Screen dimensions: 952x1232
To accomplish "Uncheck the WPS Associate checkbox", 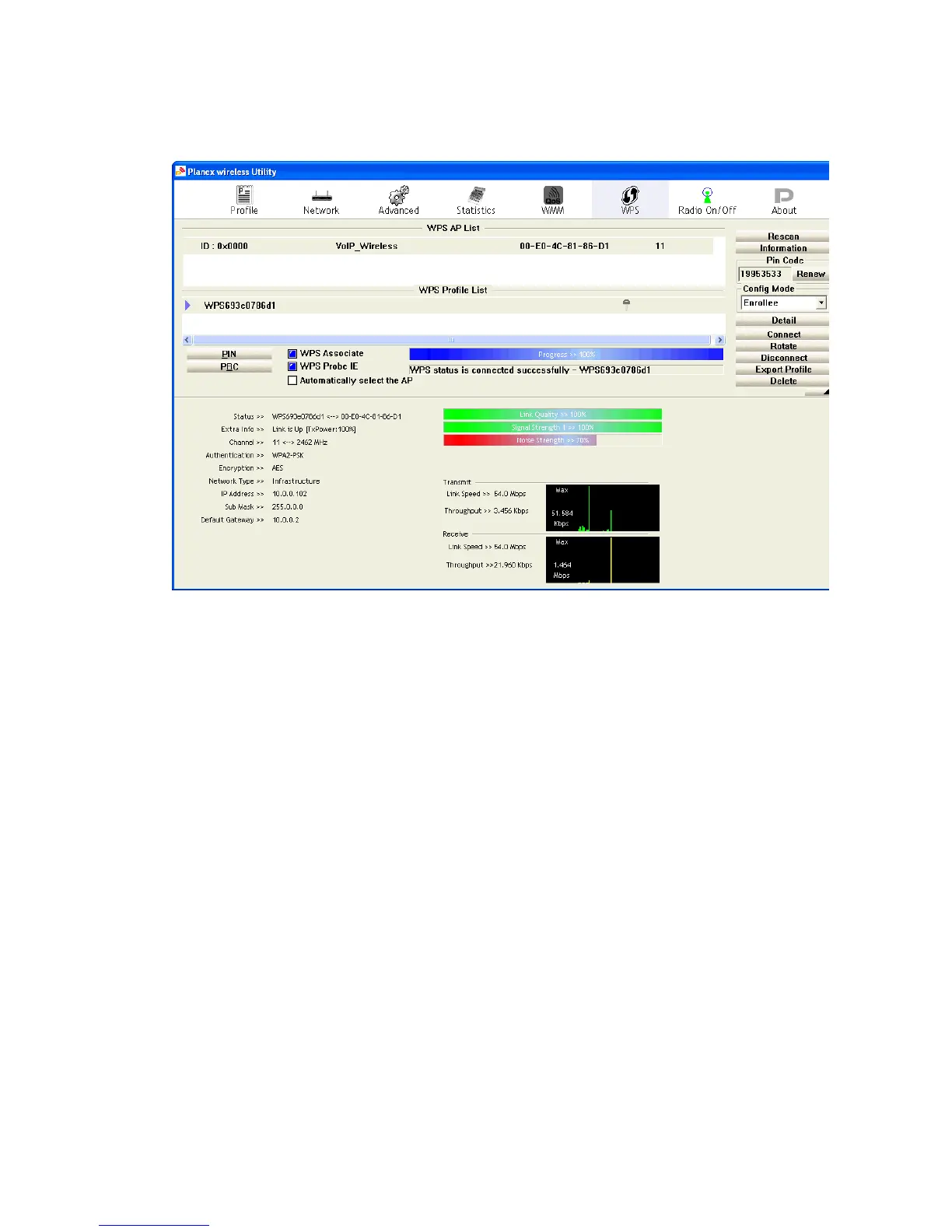I will 292,353.
